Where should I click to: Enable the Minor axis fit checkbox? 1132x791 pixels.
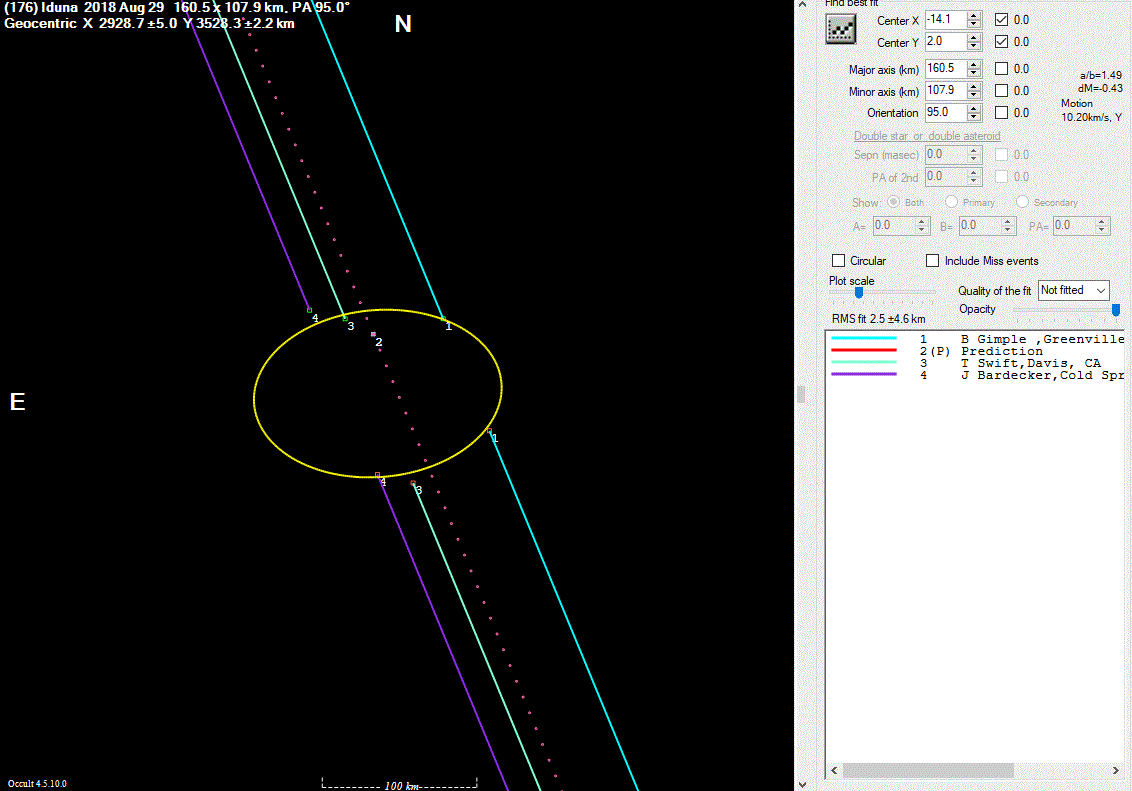[1001, 90]
